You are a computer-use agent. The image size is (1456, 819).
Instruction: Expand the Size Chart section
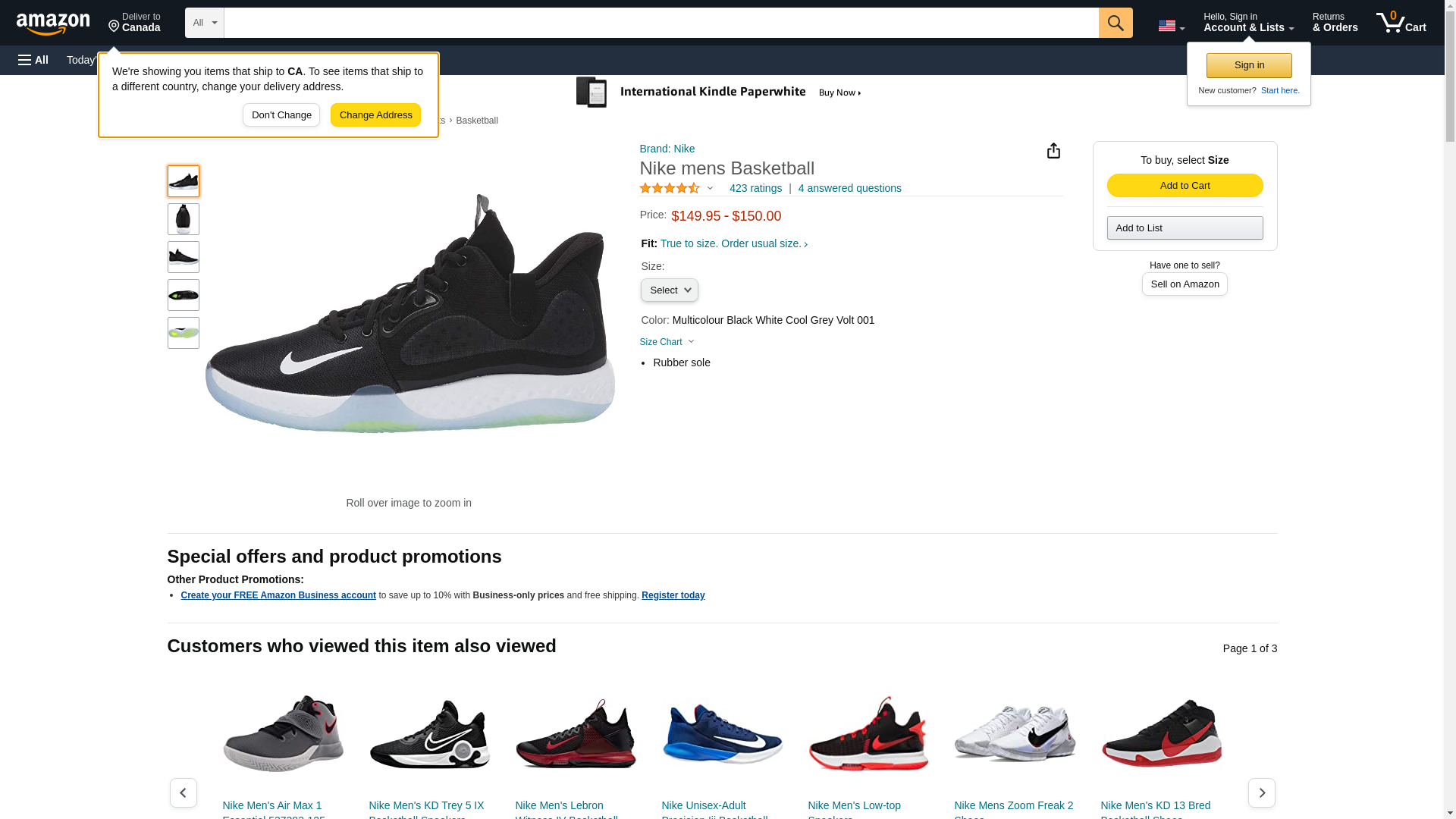click(x=667, y=342)
